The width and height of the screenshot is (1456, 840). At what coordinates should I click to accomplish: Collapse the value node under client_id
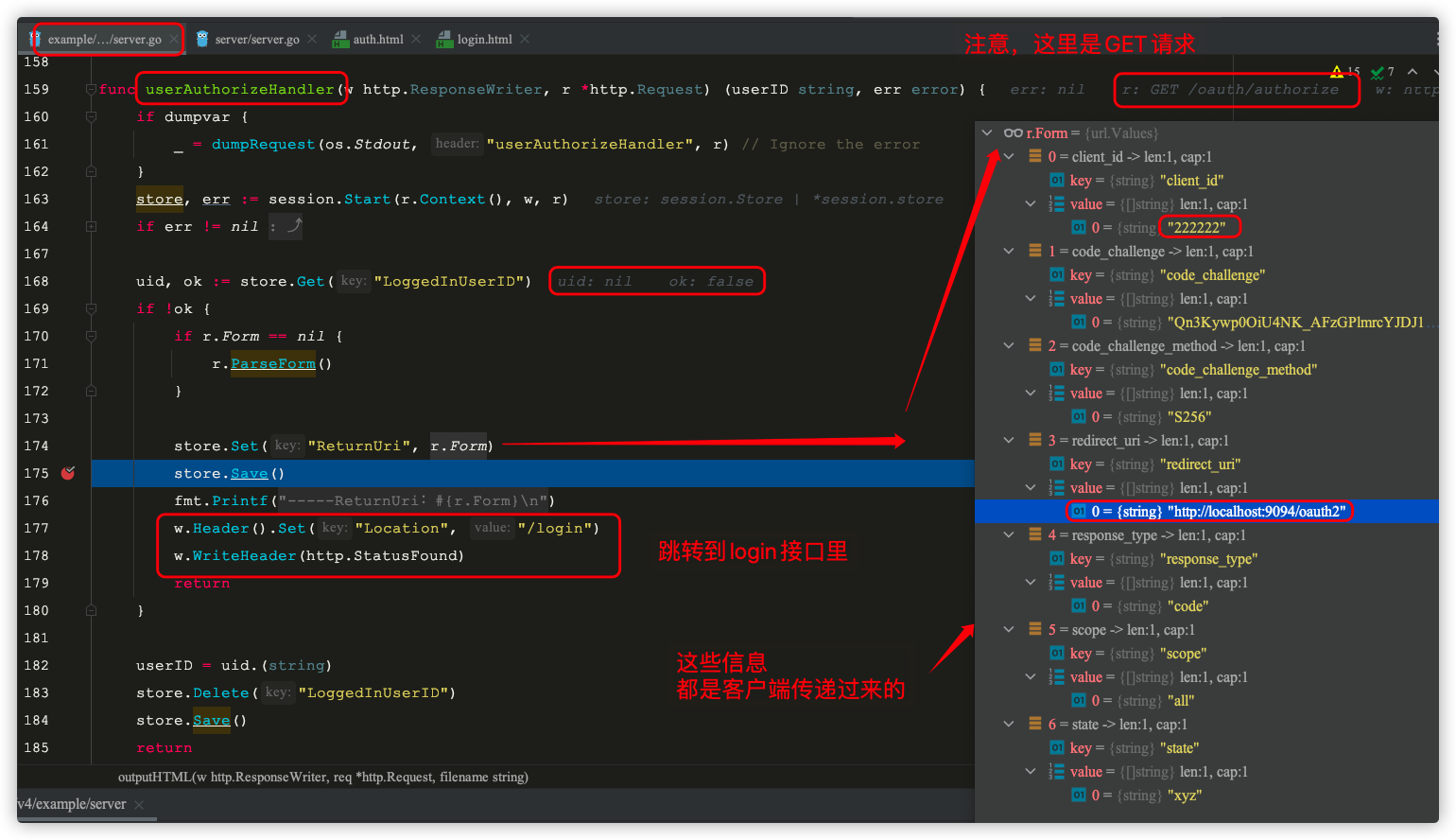1031,204
